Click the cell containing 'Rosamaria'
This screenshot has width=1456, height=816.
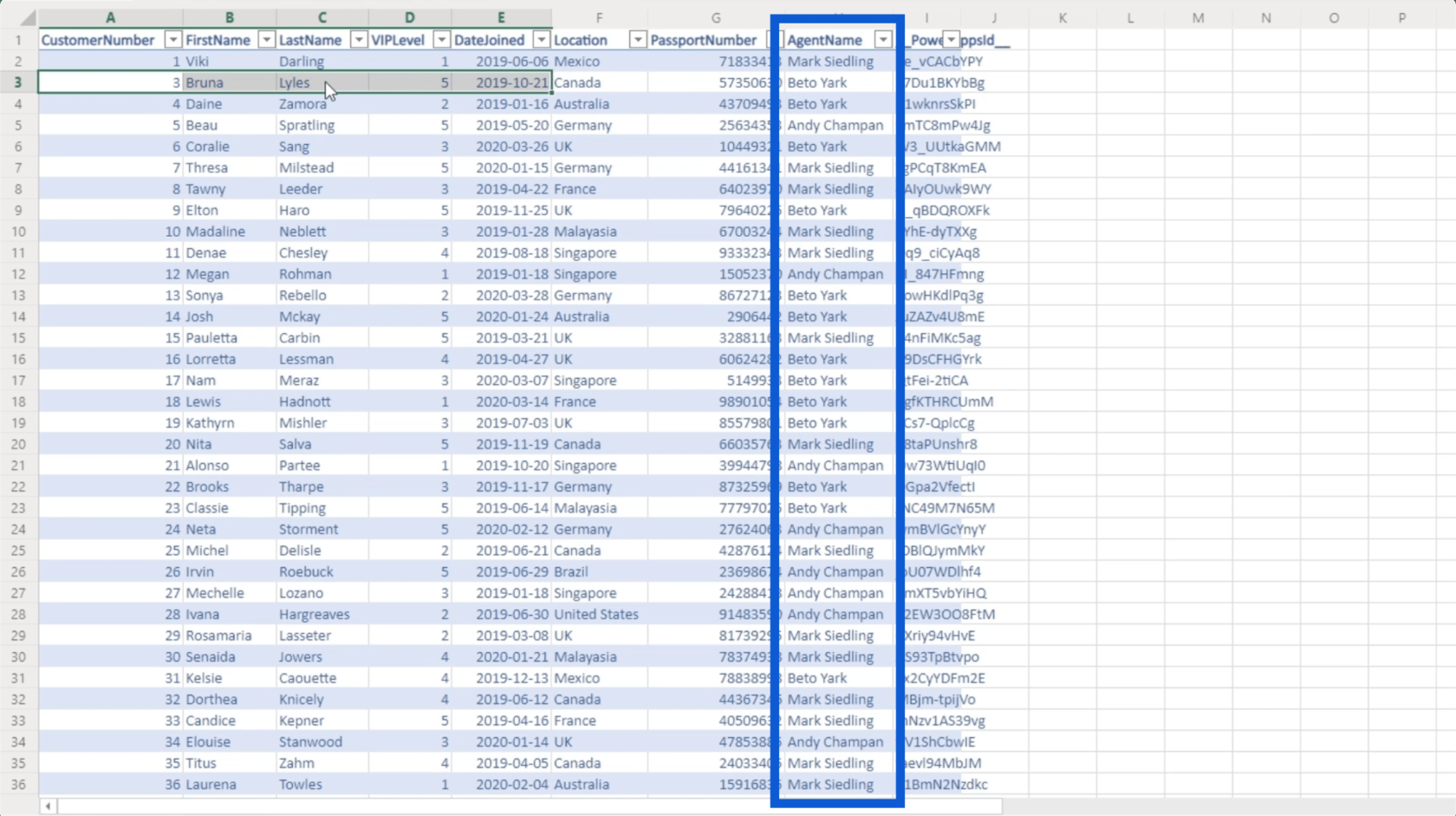230,635
